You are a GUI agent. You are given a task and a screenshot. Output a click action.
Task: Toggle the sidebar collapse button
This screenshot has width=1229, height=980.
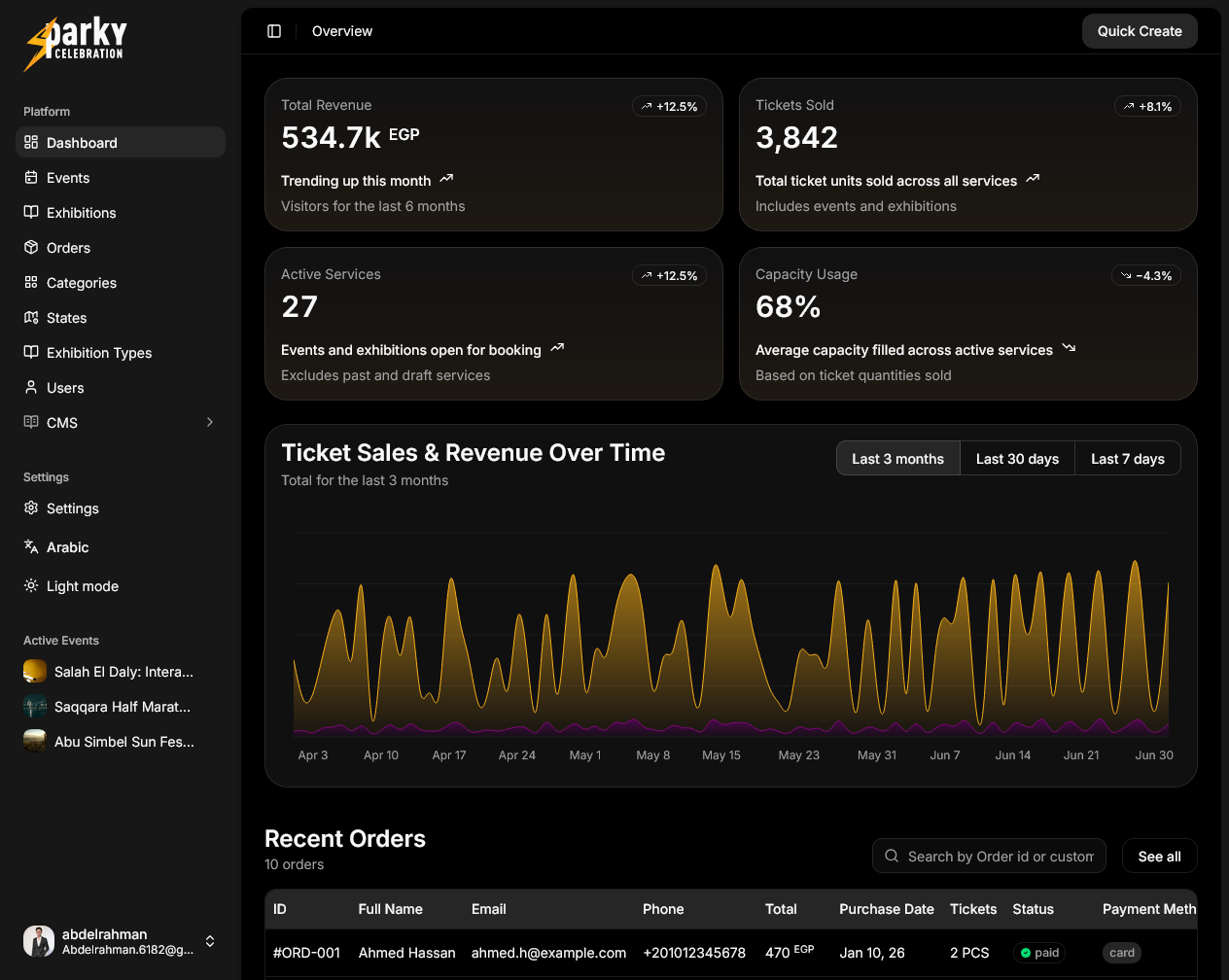click(274, 30)
